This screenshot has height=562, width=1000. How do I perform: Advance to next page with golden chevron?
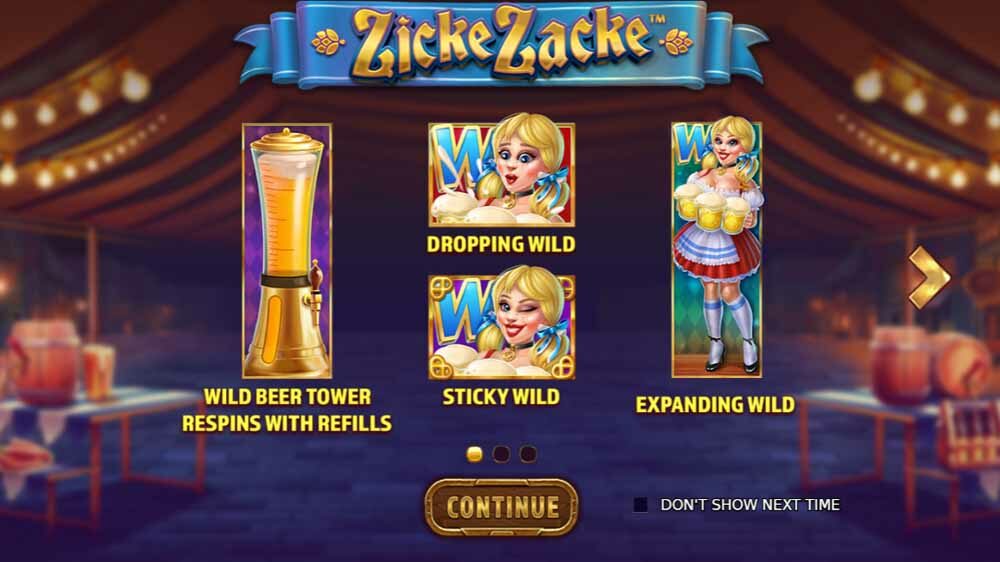click(929, 277)
